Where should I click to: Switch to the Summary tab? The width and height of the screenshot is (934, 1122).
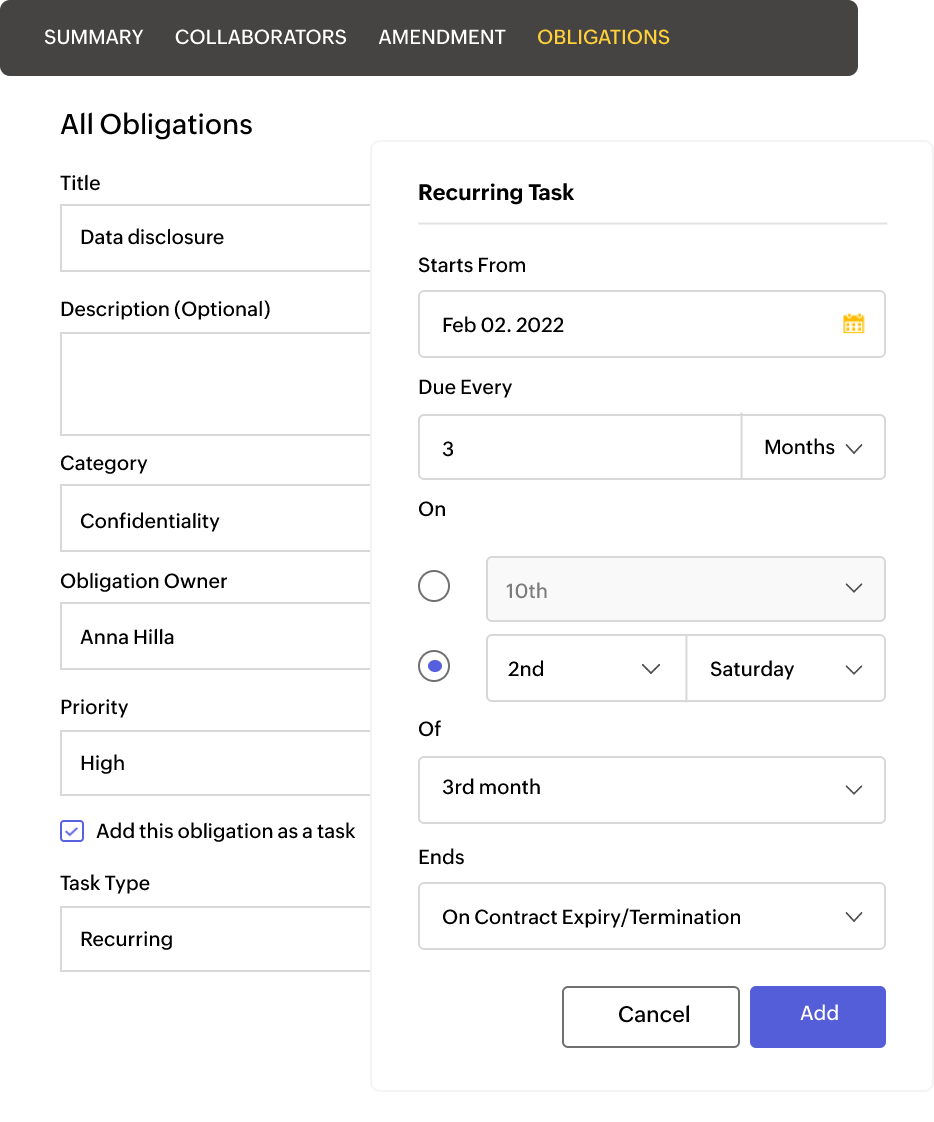point(94,37)
